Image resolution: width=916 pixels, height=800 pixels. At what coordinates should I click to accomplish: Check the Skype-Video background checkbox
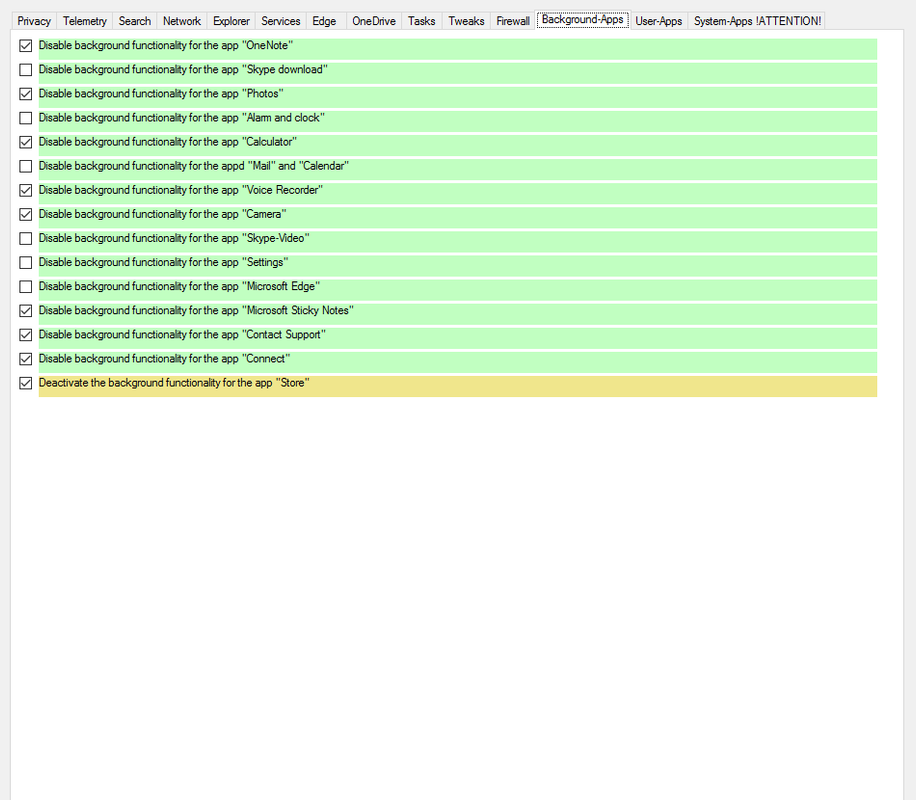pos(26,238)
